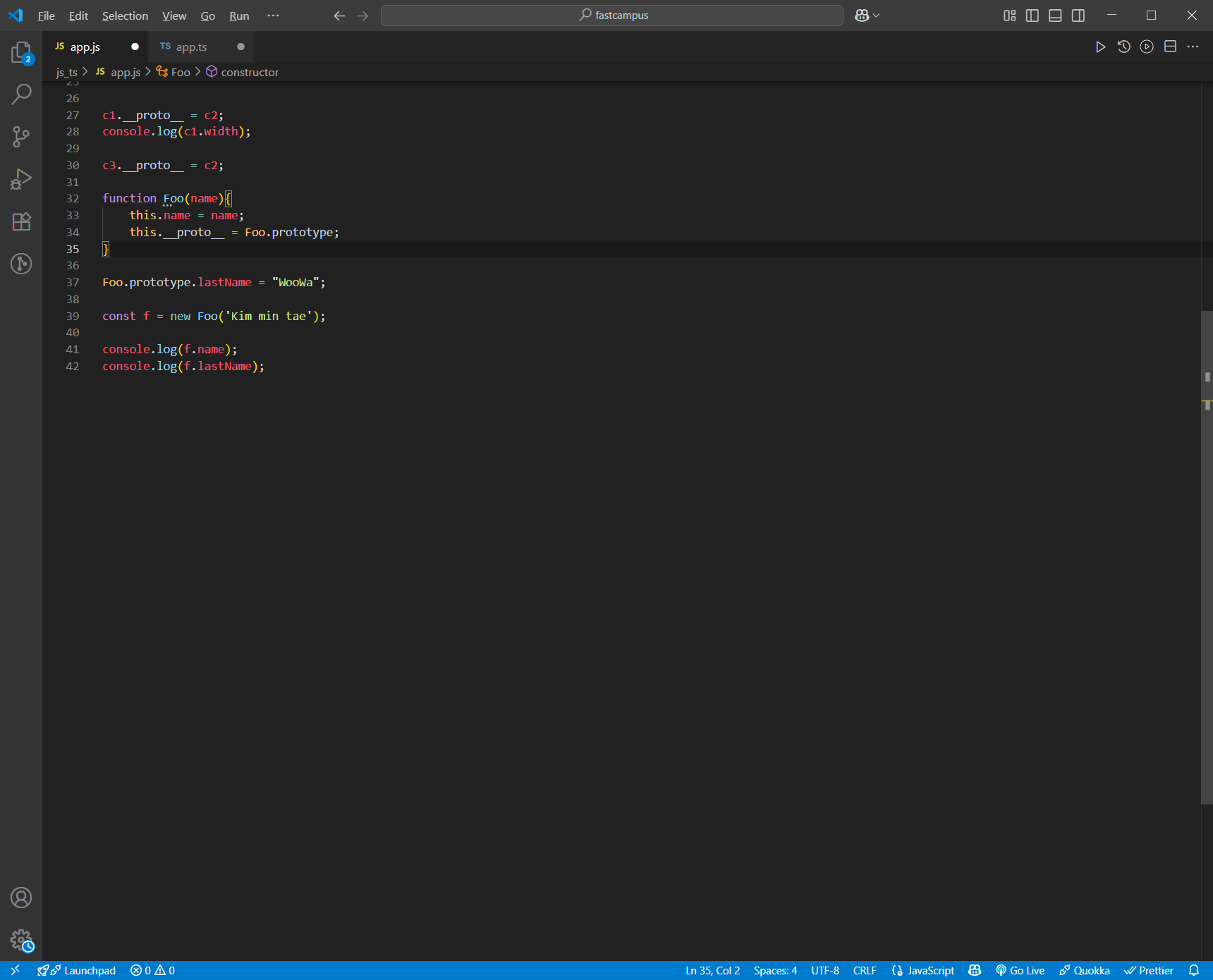Toggle the Secondary Side Bar layout button
Screen dimensions: 1213x980
click(x=1078, y=16)
